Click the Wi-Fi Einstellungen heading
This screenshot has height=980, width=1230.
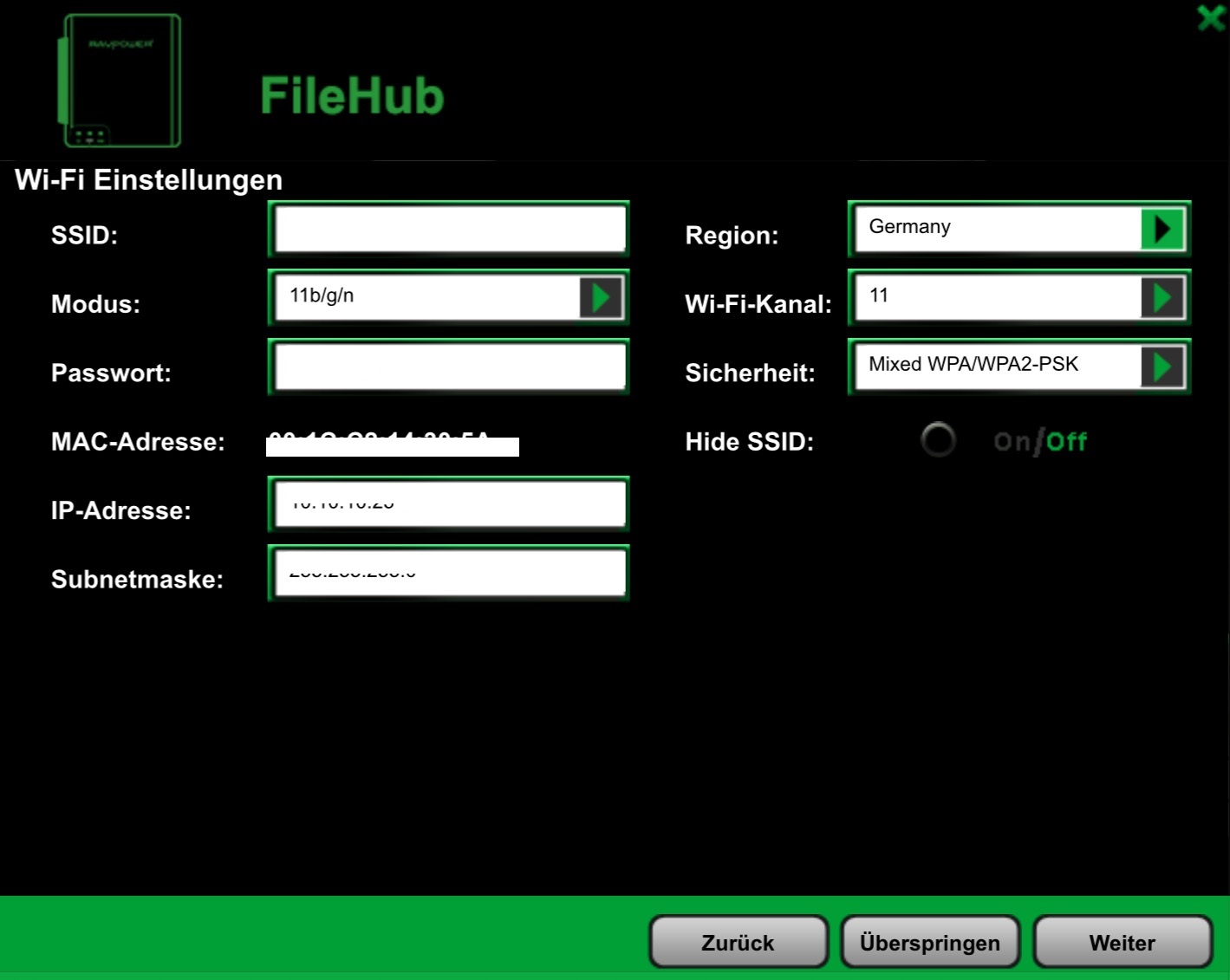click(x=149, y=179)
